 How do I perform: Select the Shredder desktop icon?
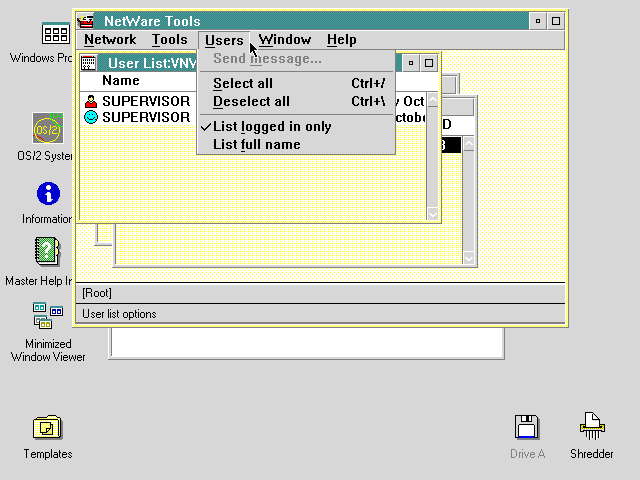592,426
